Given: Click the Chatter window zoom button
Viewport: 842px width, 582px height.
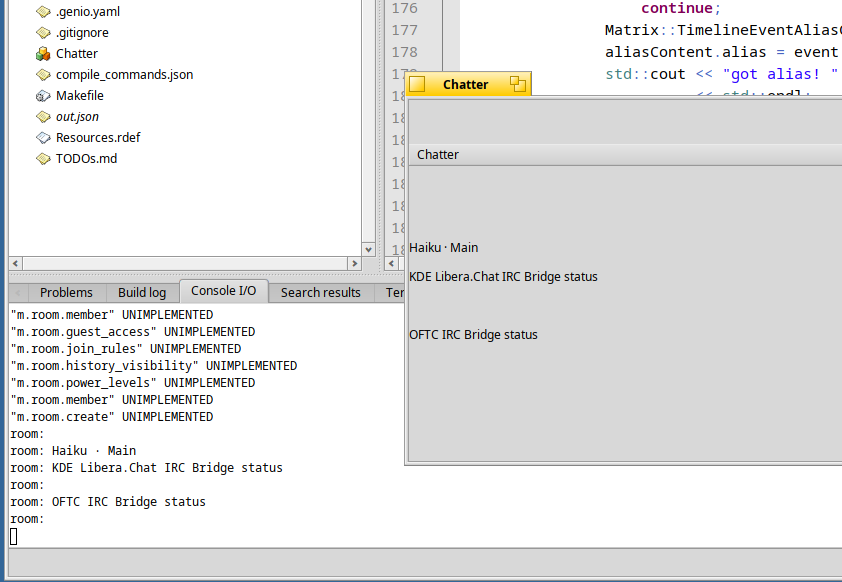Looking at the screenshot, I should 518,84.
